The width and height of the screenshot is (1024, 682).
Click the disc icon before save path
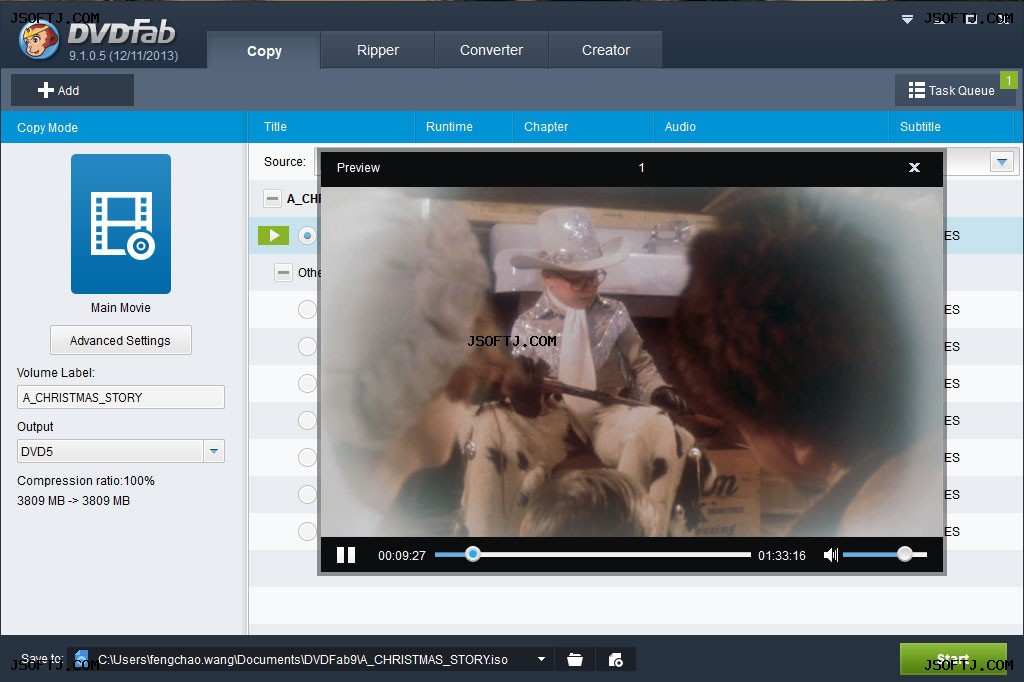81,658
